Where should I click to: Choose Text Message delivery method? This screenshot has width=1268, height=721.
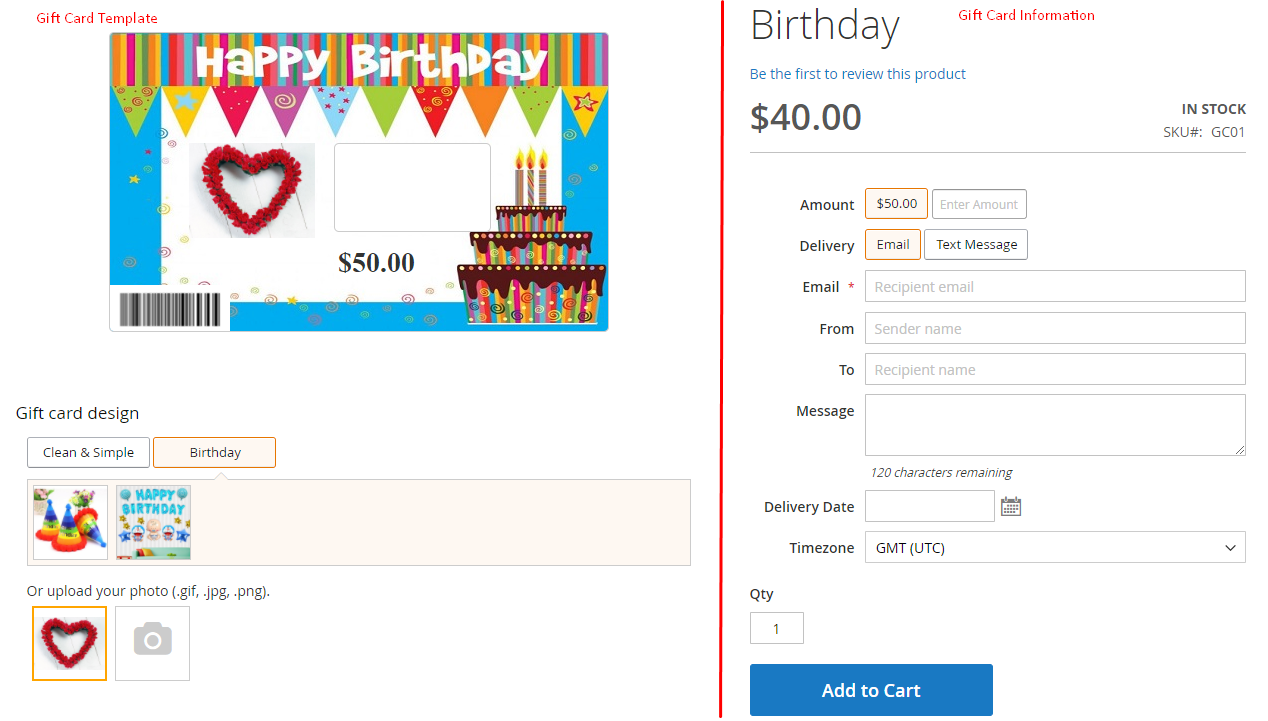(976, 245)
